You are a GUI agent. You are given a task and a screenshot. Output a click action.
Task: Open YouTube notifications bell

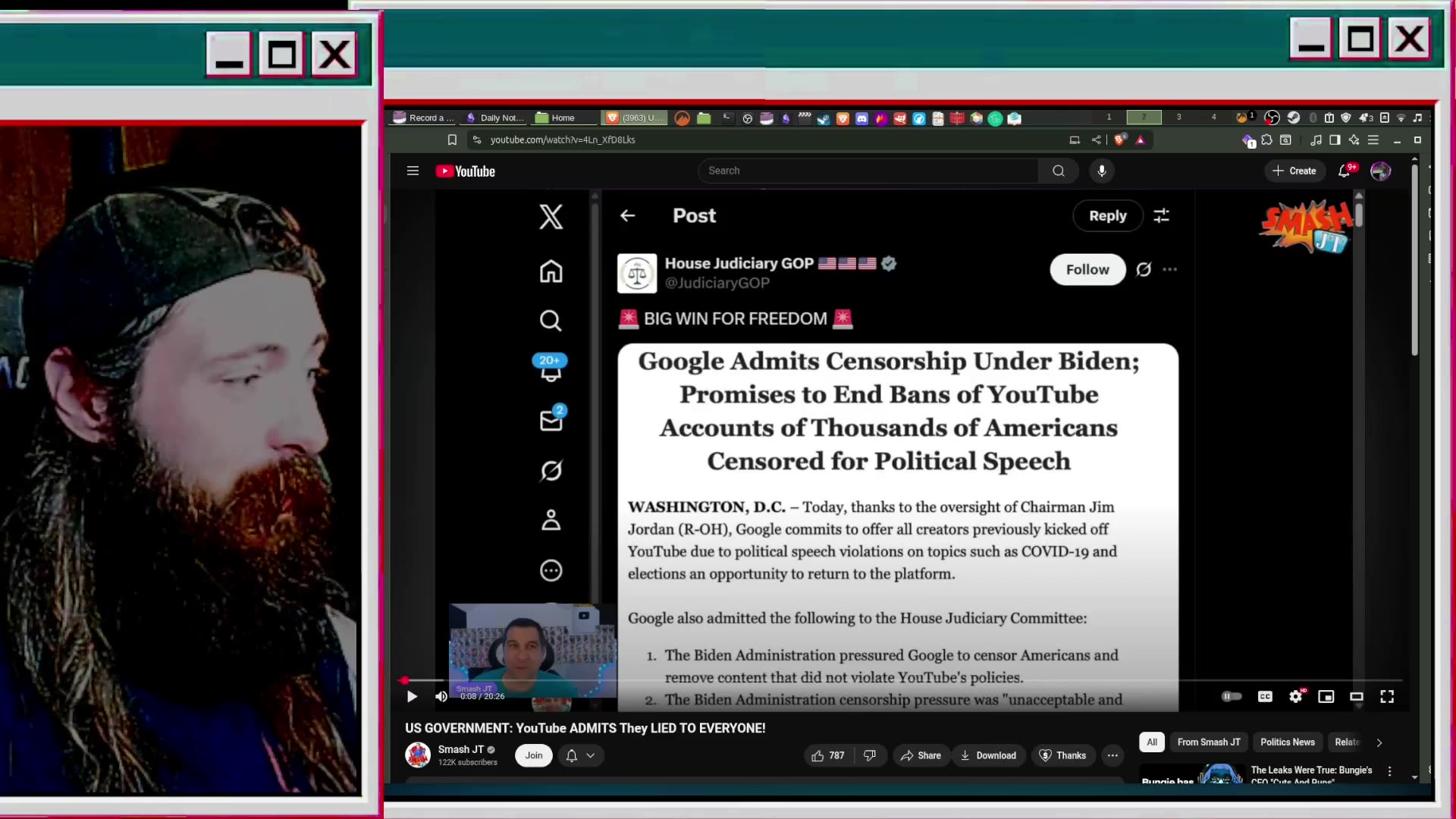pyautogui.click(x=1345, y=171)
